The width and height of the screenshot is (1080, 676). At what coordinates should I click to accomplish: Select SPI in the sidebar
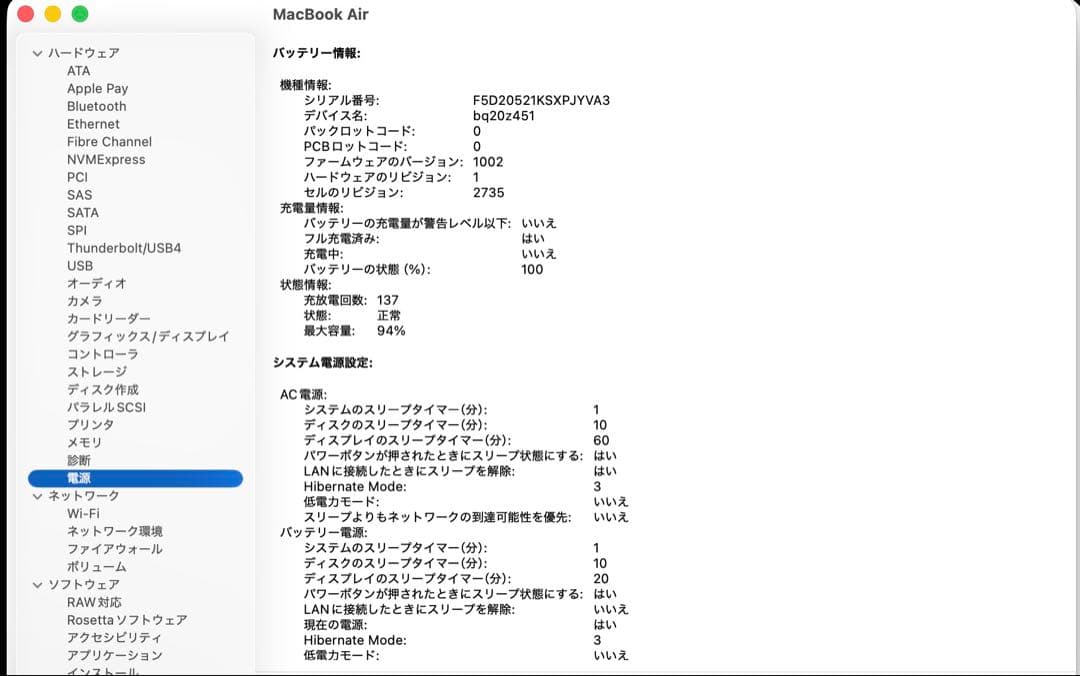coord(76,230)
